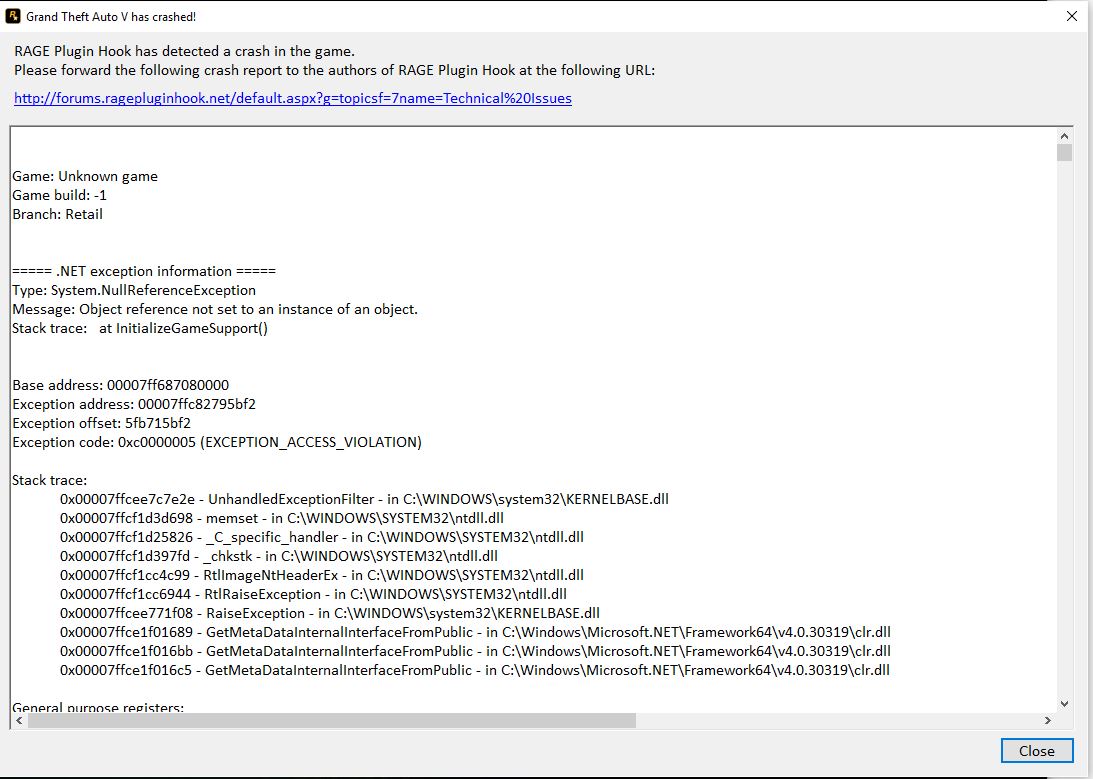Click the 'Base address' line in report
The height and width of the screenshot is (779, 1093).
point(121,385)
